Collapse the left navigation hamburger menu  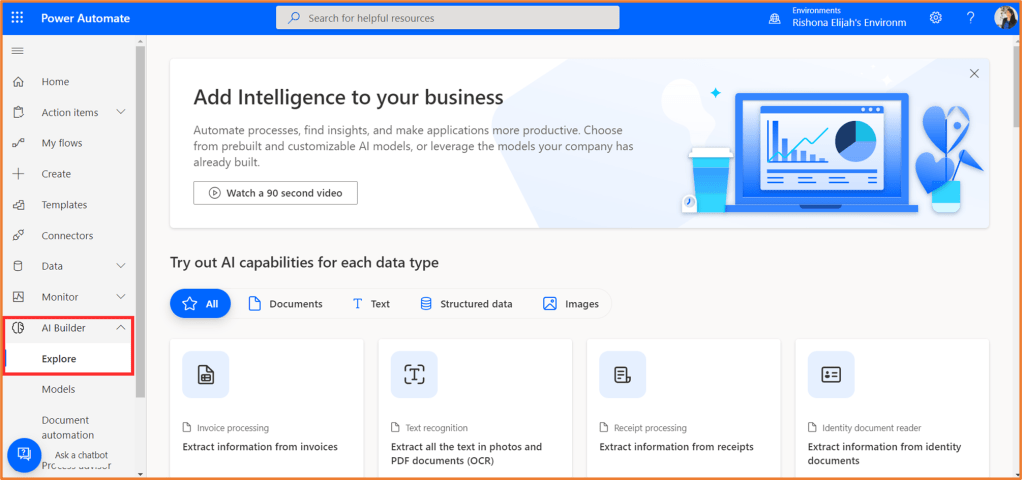(18, 51)
